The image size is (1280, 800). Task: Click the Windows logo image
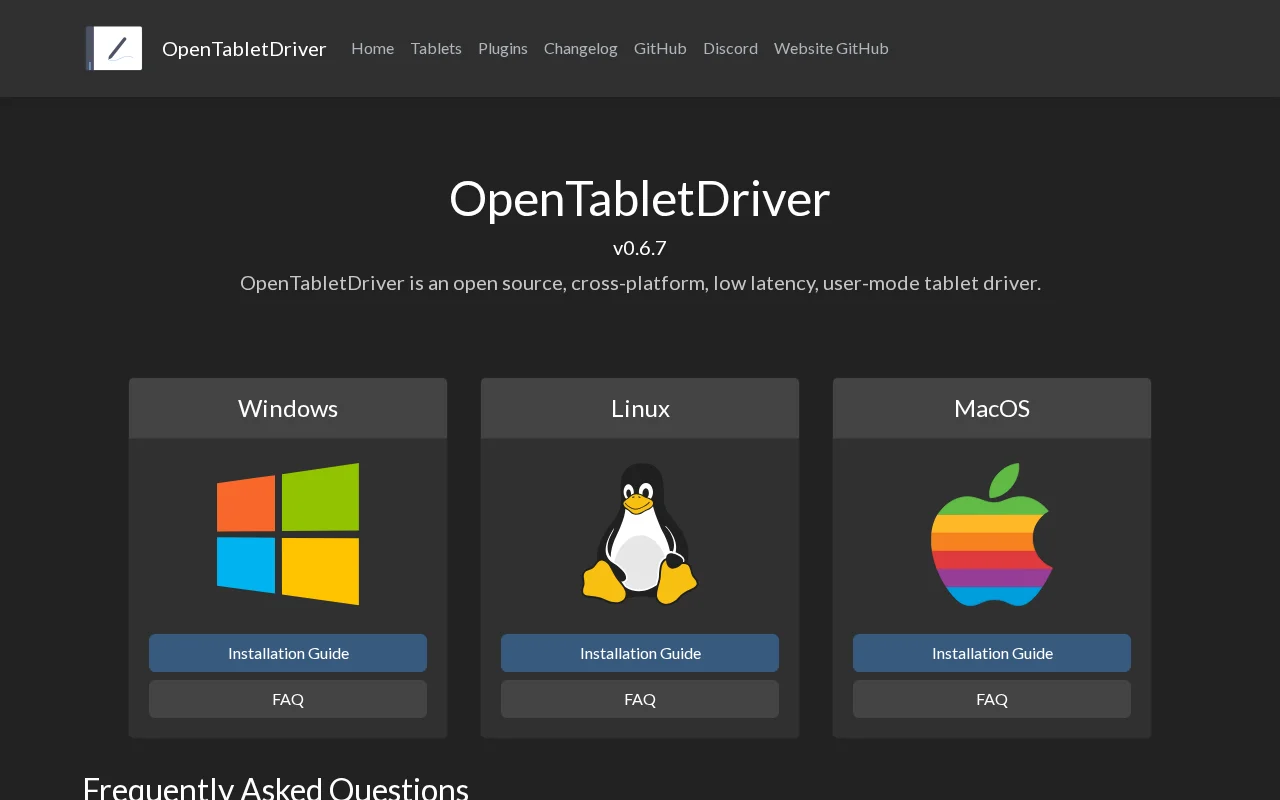[288, 534]
